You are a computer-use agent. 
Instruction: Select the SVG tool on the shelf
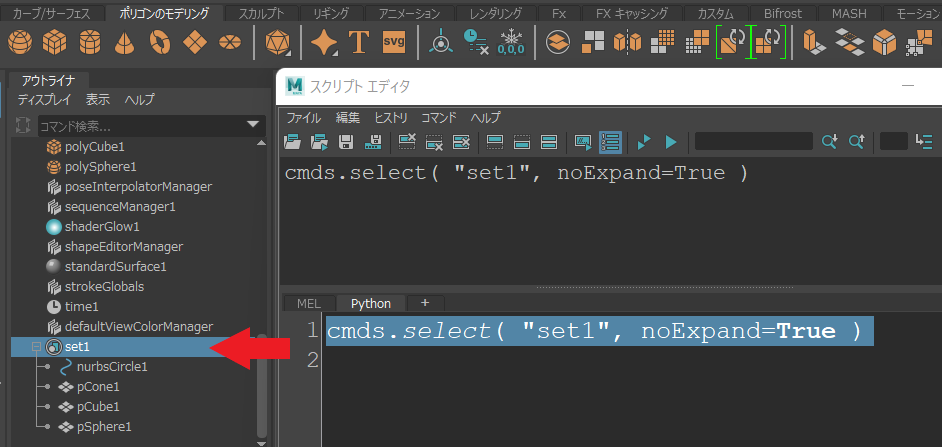394,43
